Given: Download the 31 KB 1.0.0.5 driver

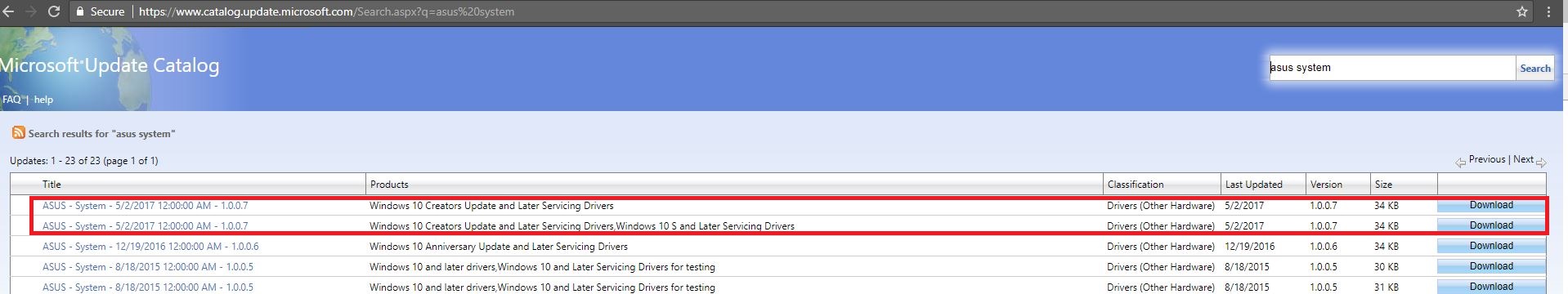Looking at the screenshot, I should [1491, 287].
